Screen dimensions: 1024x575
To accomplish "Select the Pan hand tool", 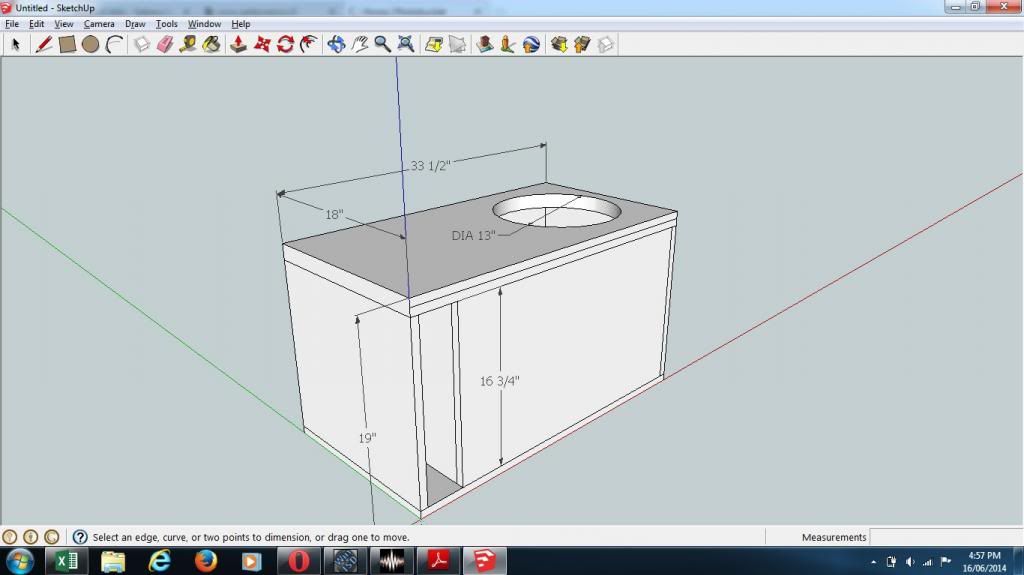I will click(359, 44).
